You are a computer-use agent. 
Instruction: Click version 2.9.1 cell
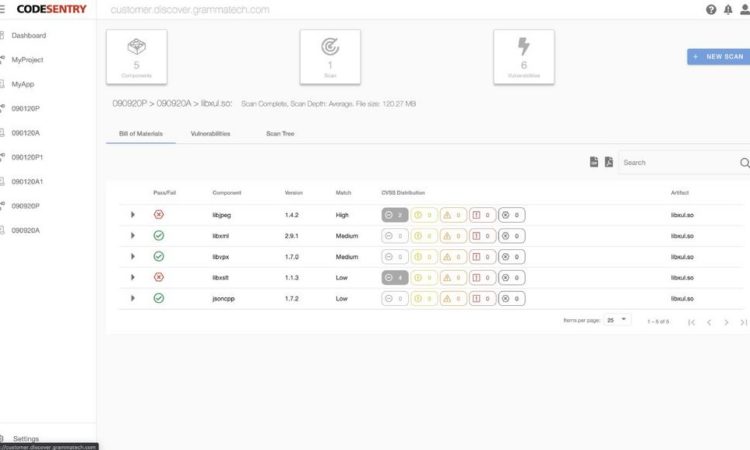tap(291, 236)
